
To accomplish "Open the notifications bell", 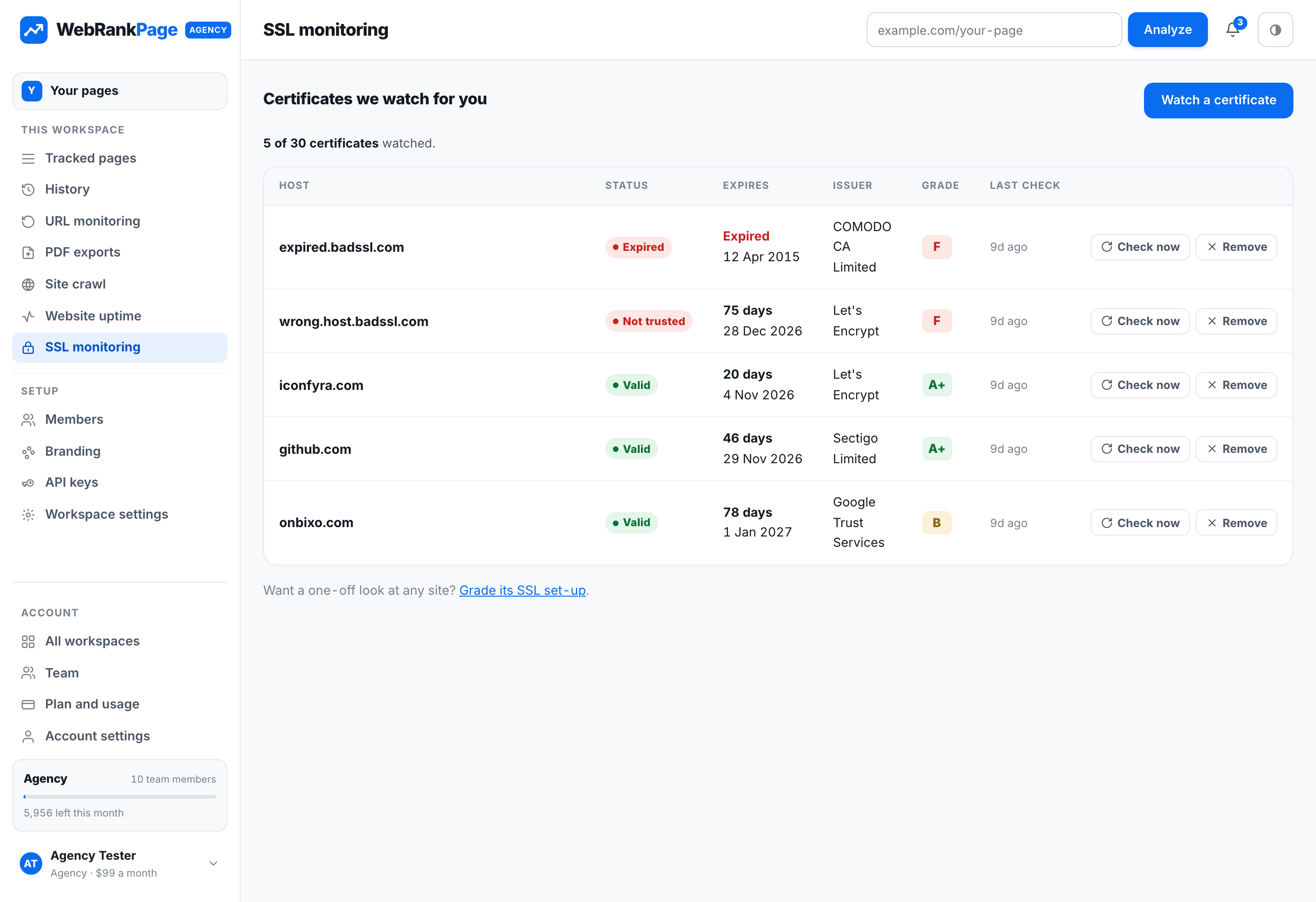I will click(1232, 30).
